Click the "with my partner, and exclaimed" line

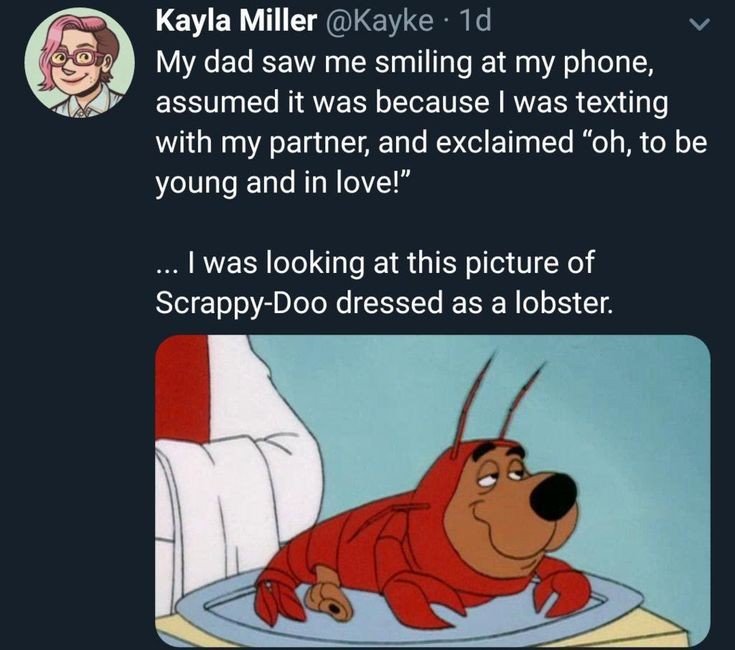431,143
